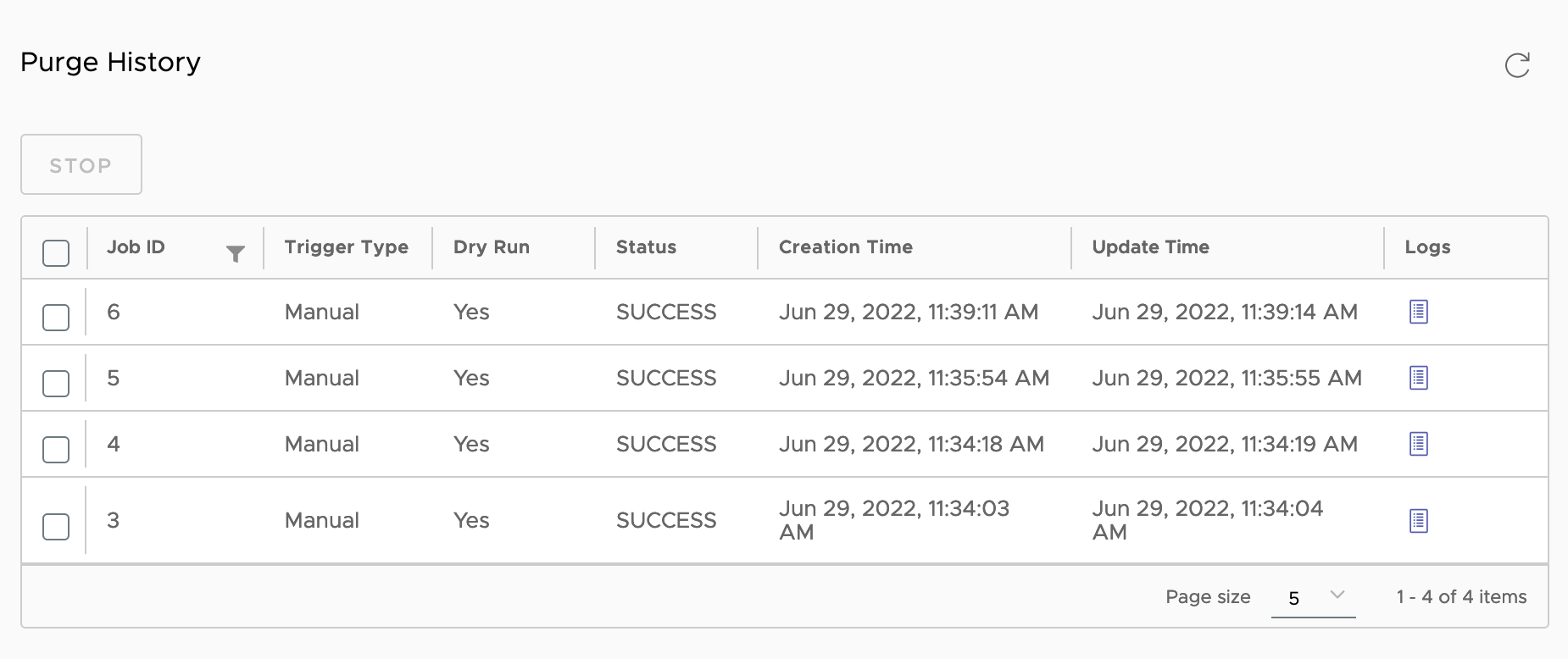Click the Trigger Type column header
The image size is (1568, 659).
point(347,247)
